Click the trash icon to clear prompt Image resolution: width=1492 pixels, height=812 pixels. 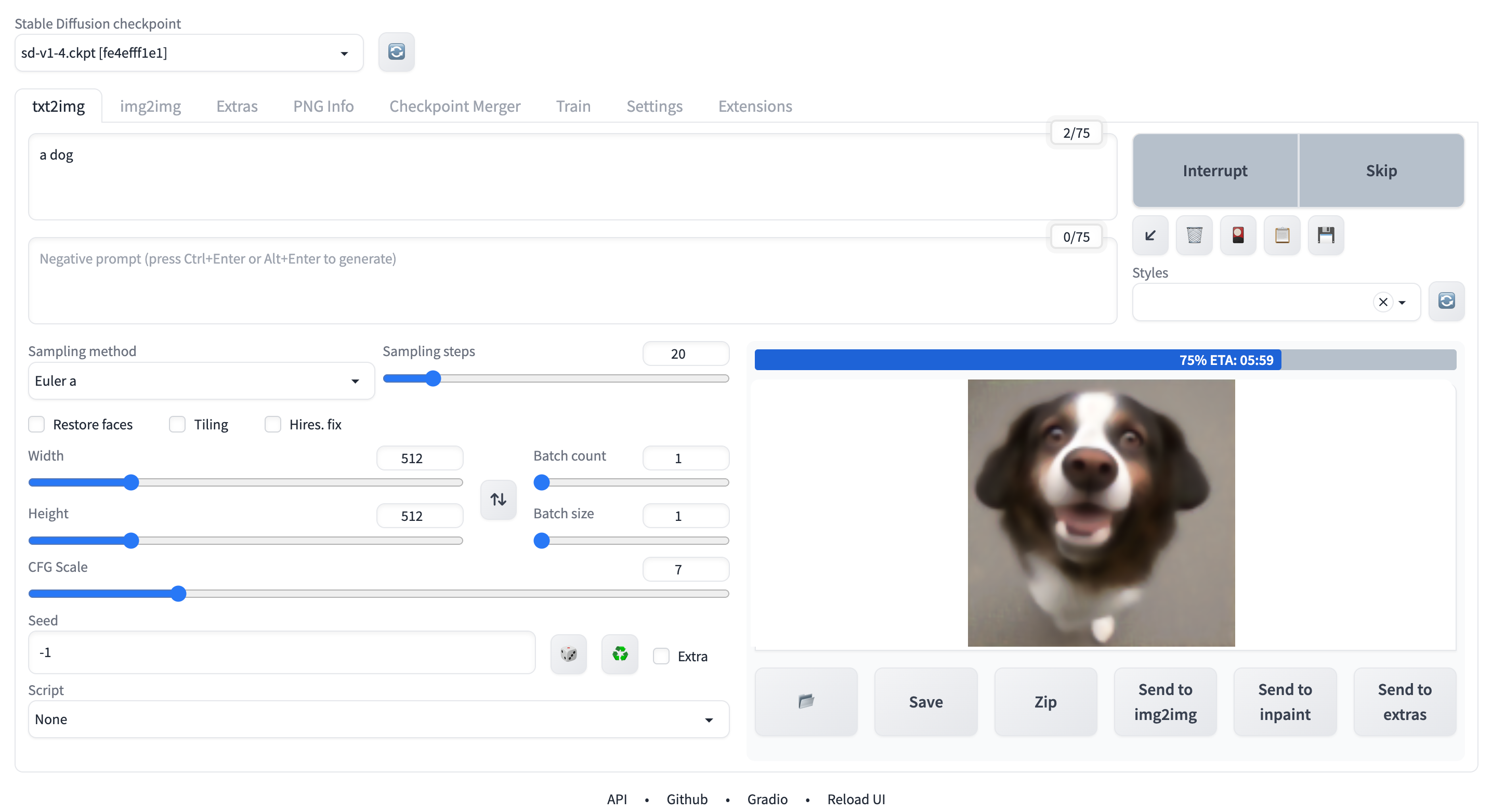coord(1194,235)
